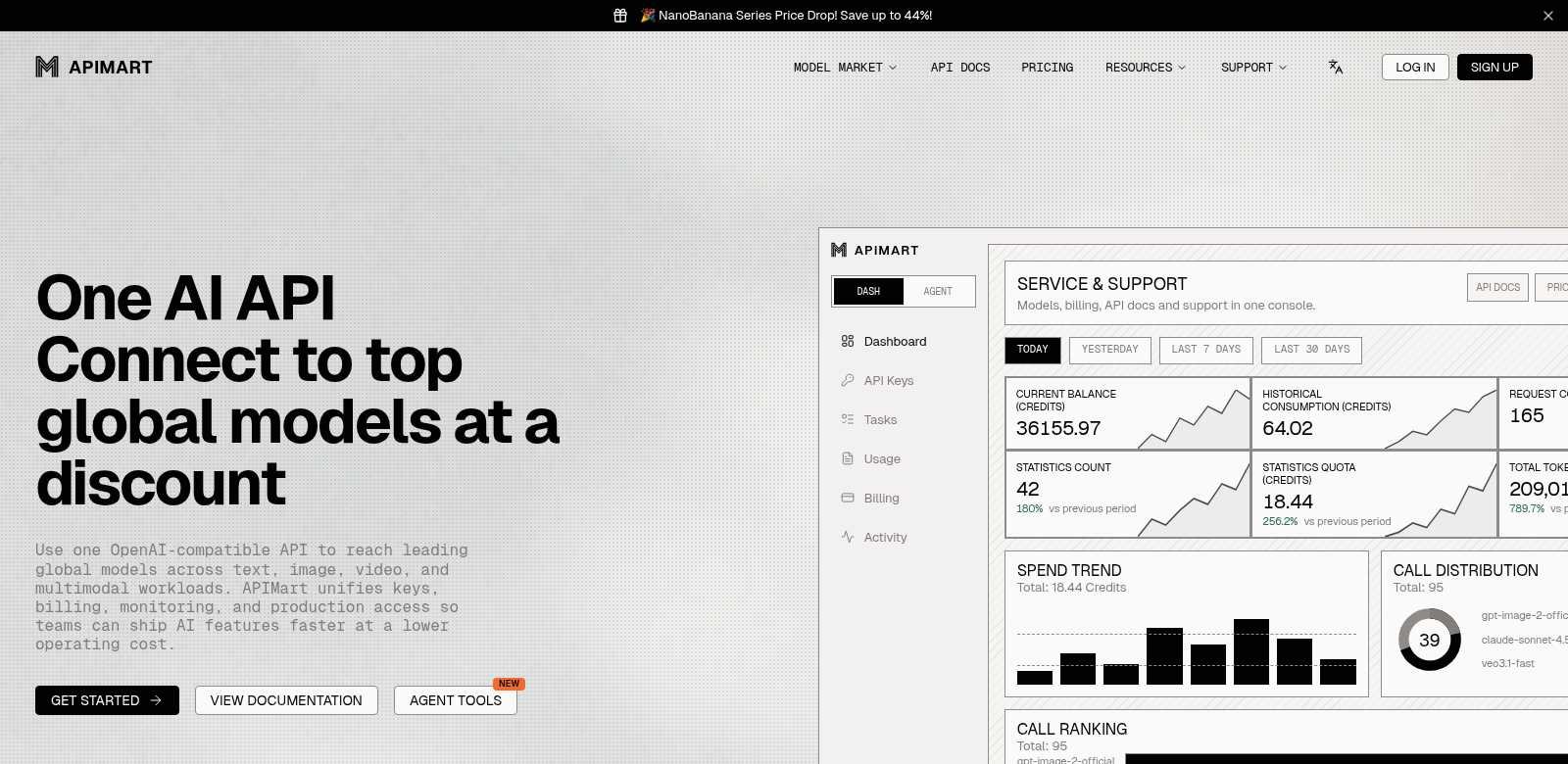Open the language translation switcher

1336,67
